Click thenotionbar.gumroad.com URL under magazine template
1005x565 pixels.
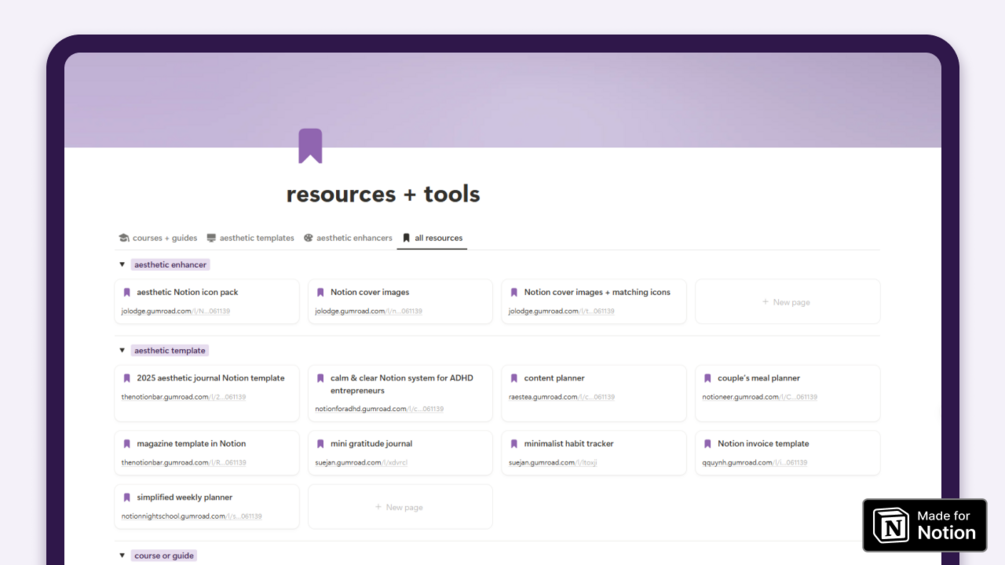coord(183,463)
